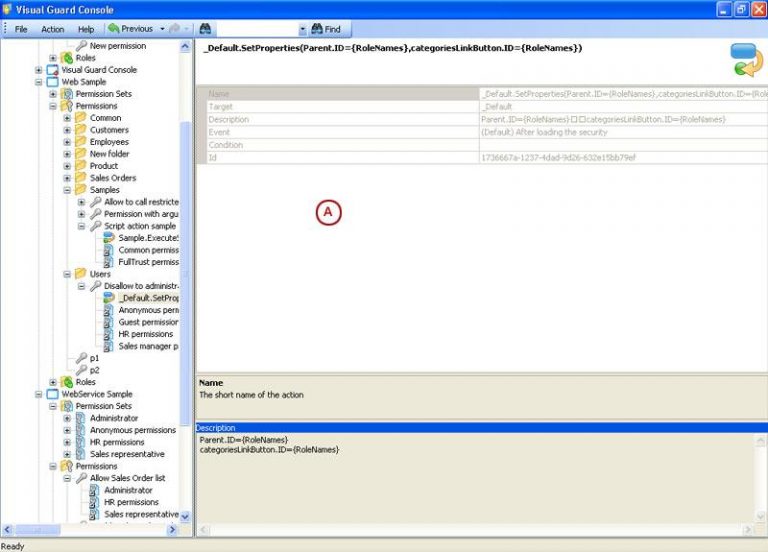Expand the Common folder
The image size is (768, 552).
67,118
